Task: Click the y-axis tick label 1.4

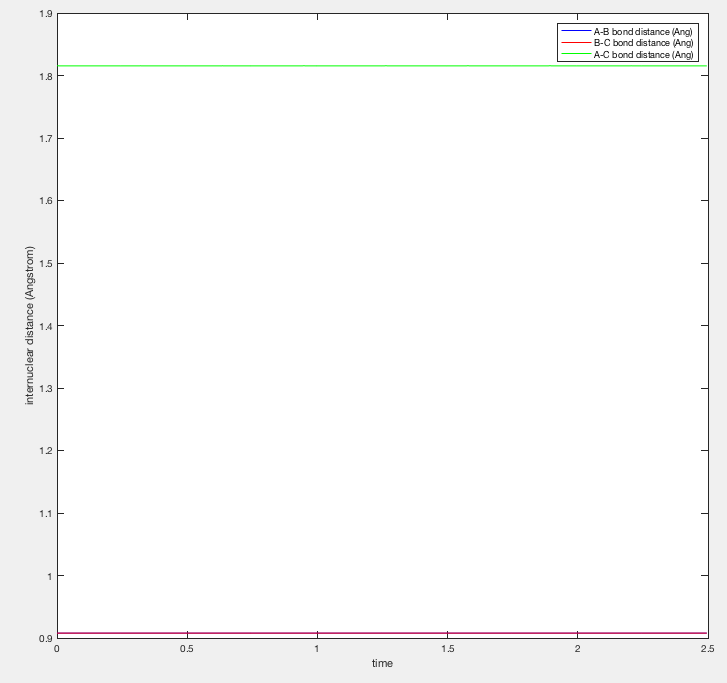Action: tap(45, 326)
